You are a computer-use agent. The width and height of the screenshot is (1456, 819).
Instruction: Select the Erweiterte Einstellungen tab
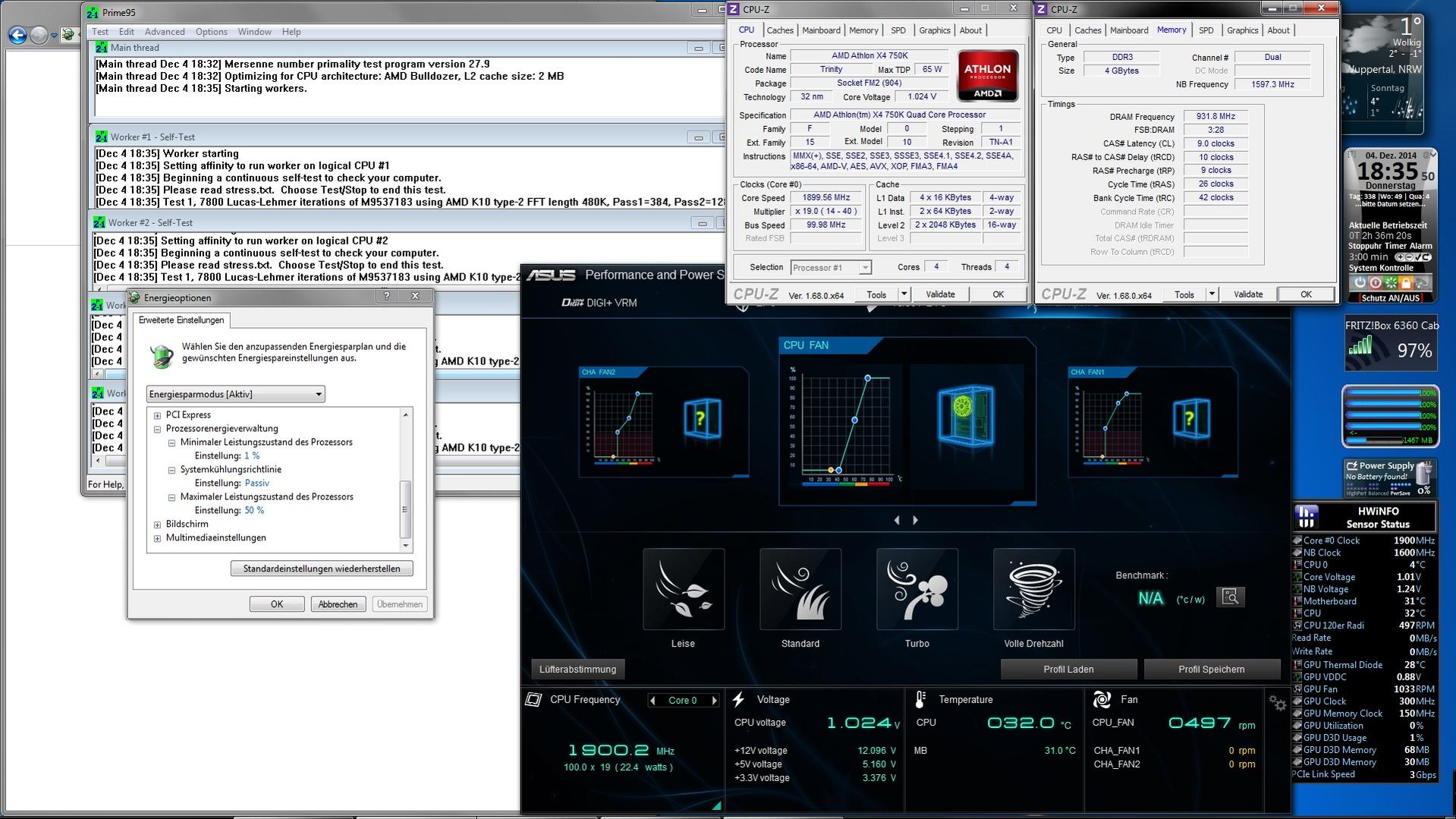tap(181, 320)
